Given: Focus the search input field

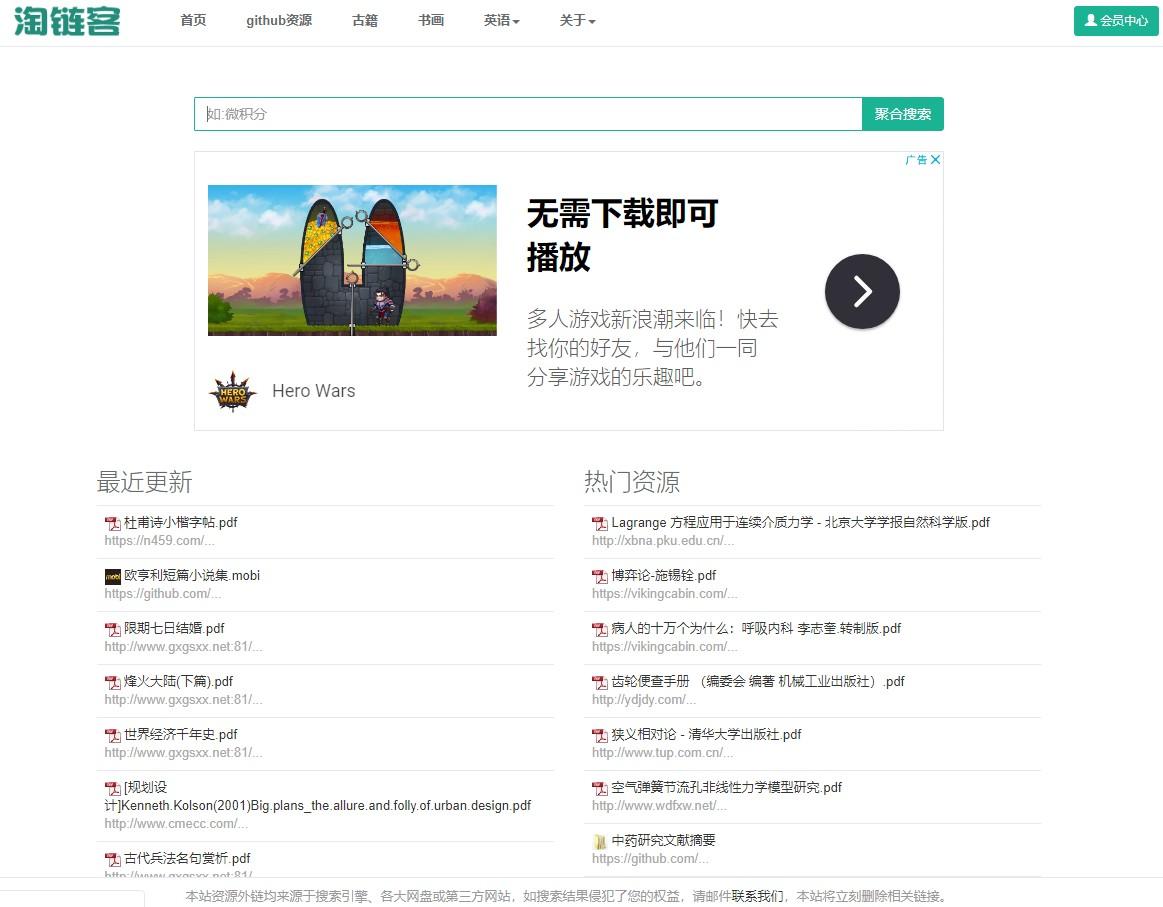Looking at the screenshot, I should pos(528,114).
